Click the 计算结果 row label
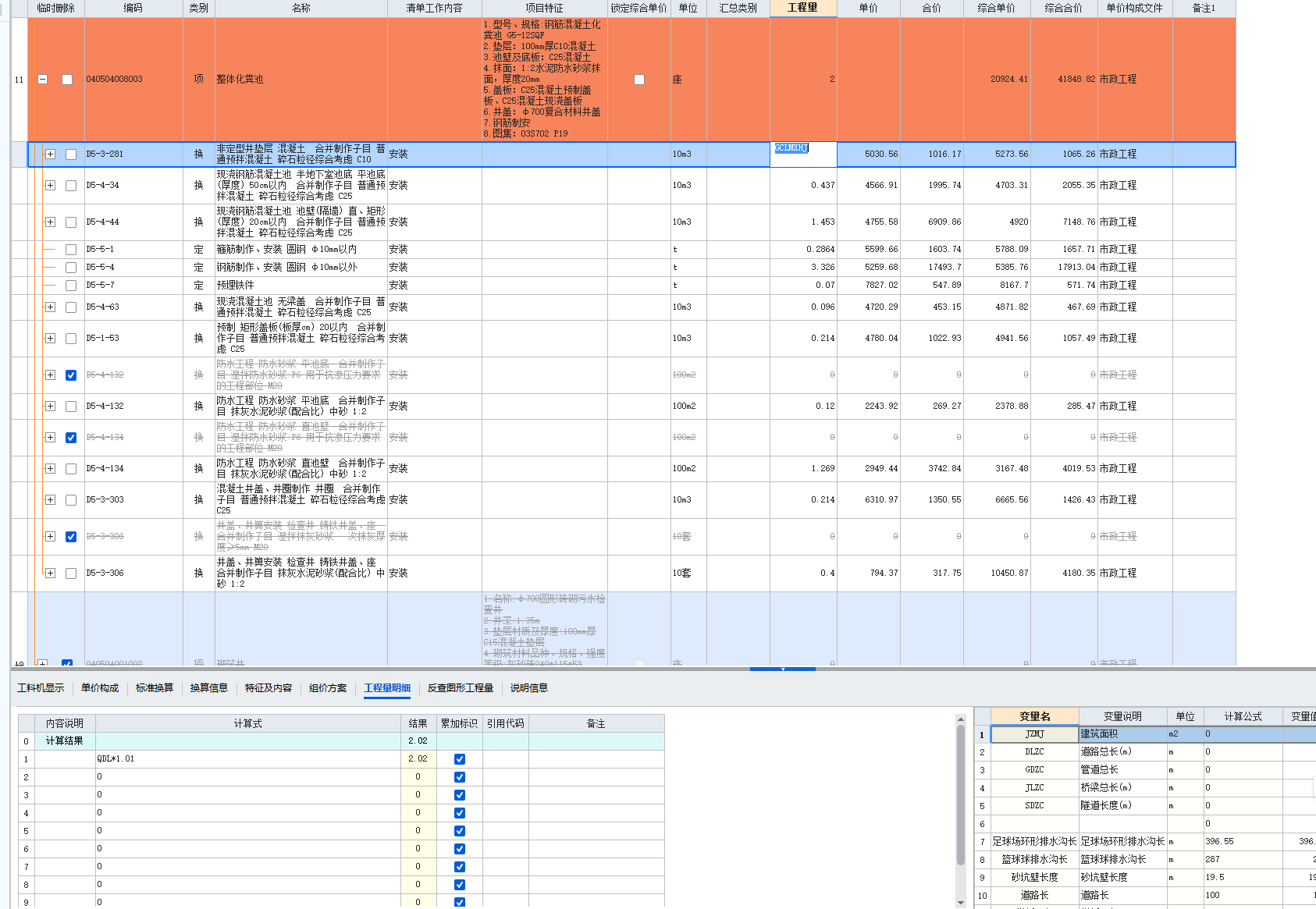This screenshot has width=1316, height=909. [65, 741]
